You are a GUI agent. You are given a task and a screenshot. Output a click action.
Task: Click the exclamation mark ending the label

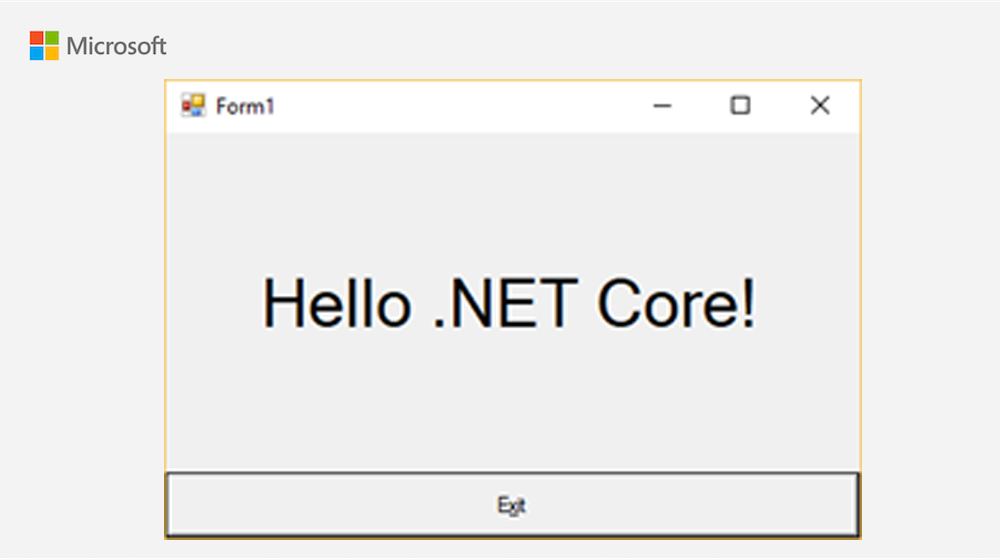click(748, 303)
